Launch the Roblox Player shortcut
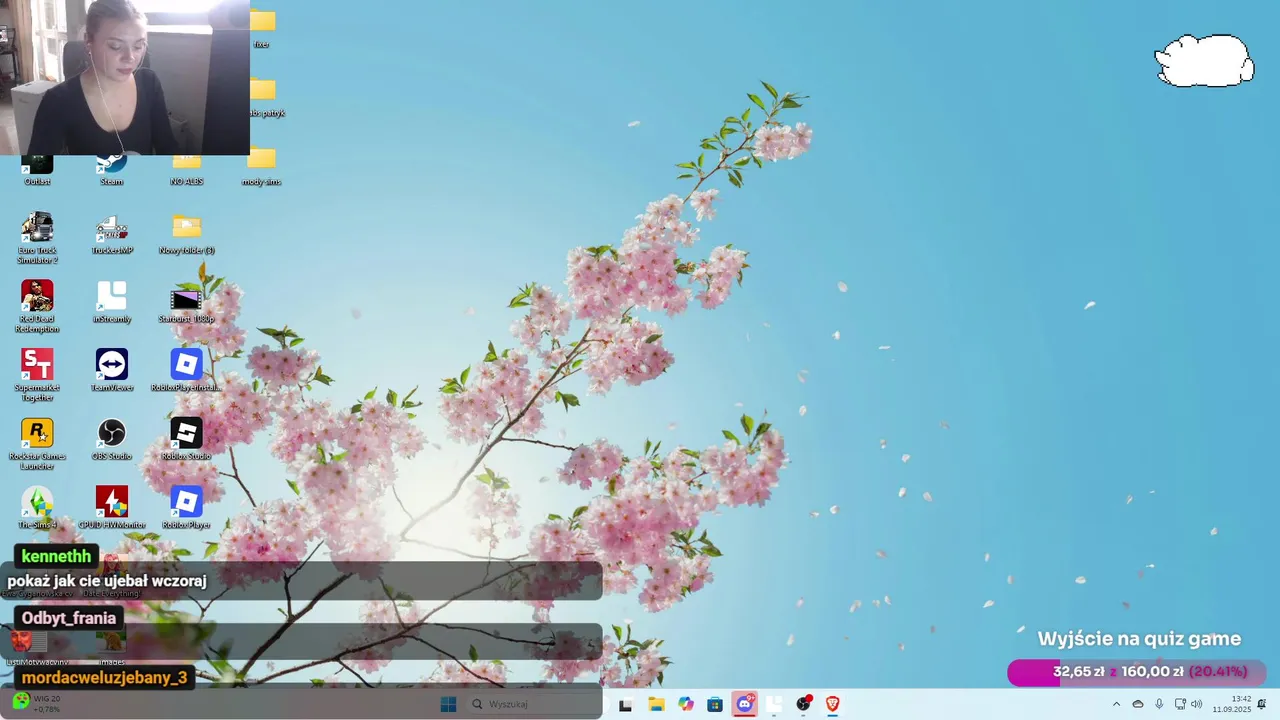 186,507
